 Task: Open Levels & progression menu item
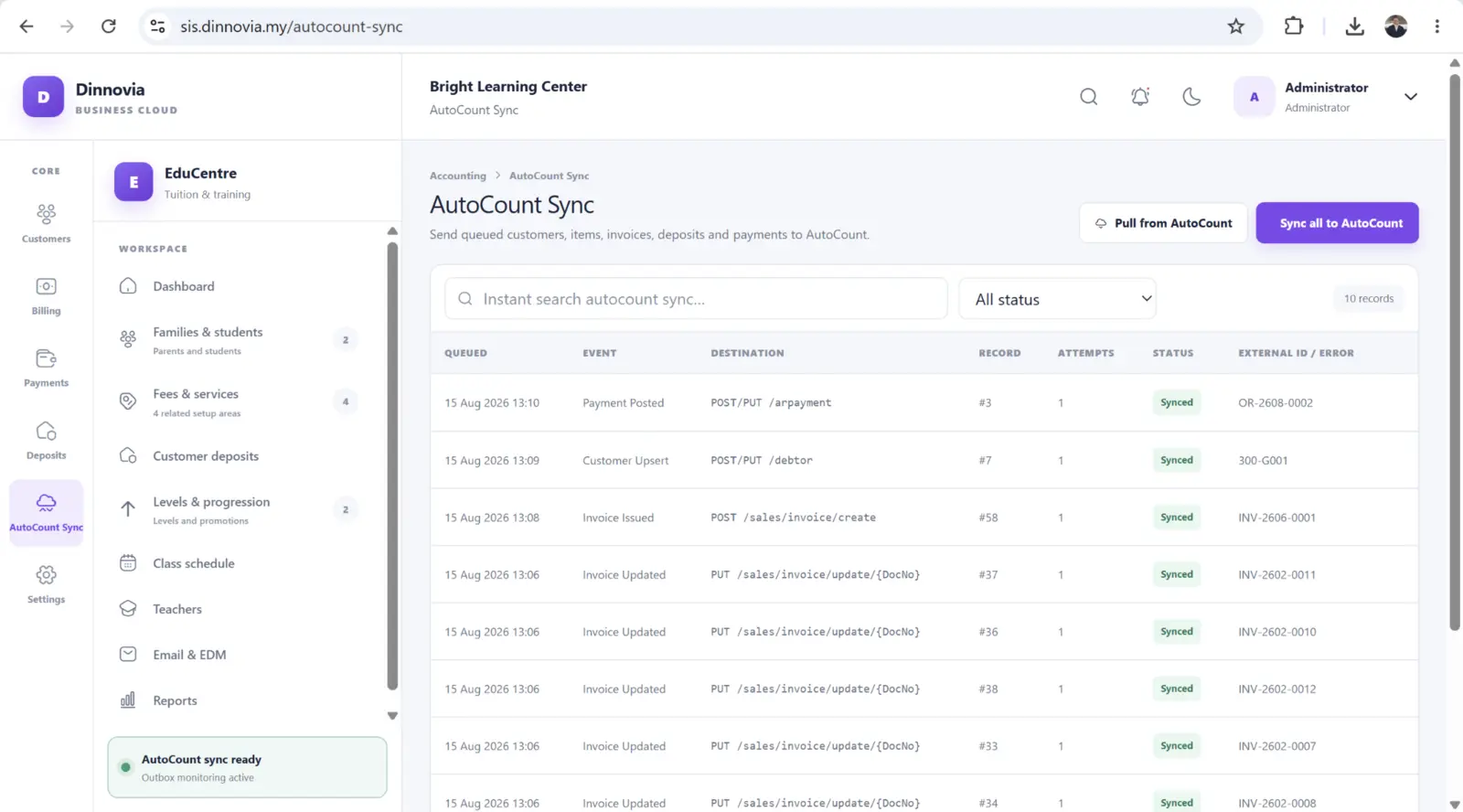click(x=240, y=510)
